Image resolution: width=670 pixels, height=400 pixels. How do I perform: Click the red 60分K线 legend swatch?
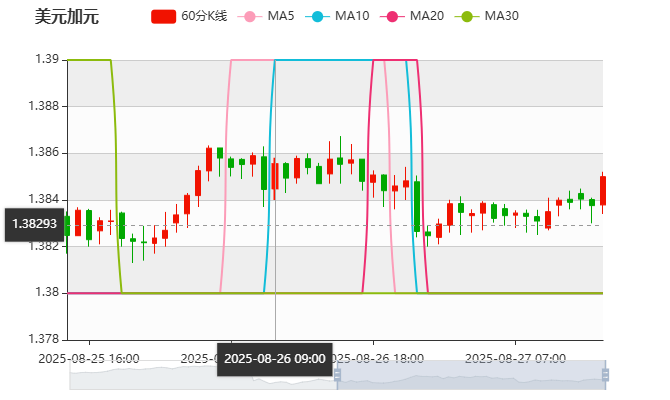click(x=163, y=17)
